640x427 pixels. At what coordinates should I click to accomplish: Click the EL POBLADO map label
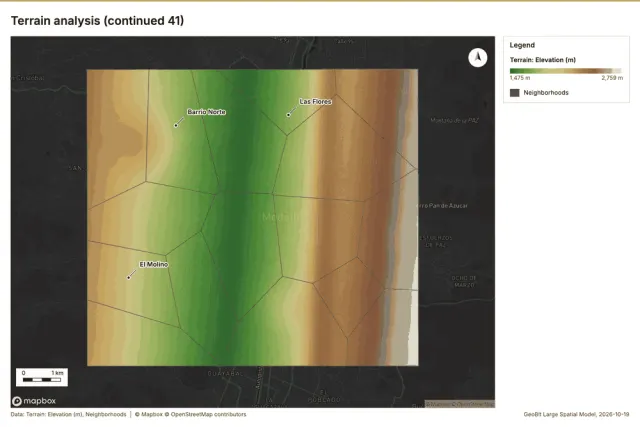[x=324, y=396]
